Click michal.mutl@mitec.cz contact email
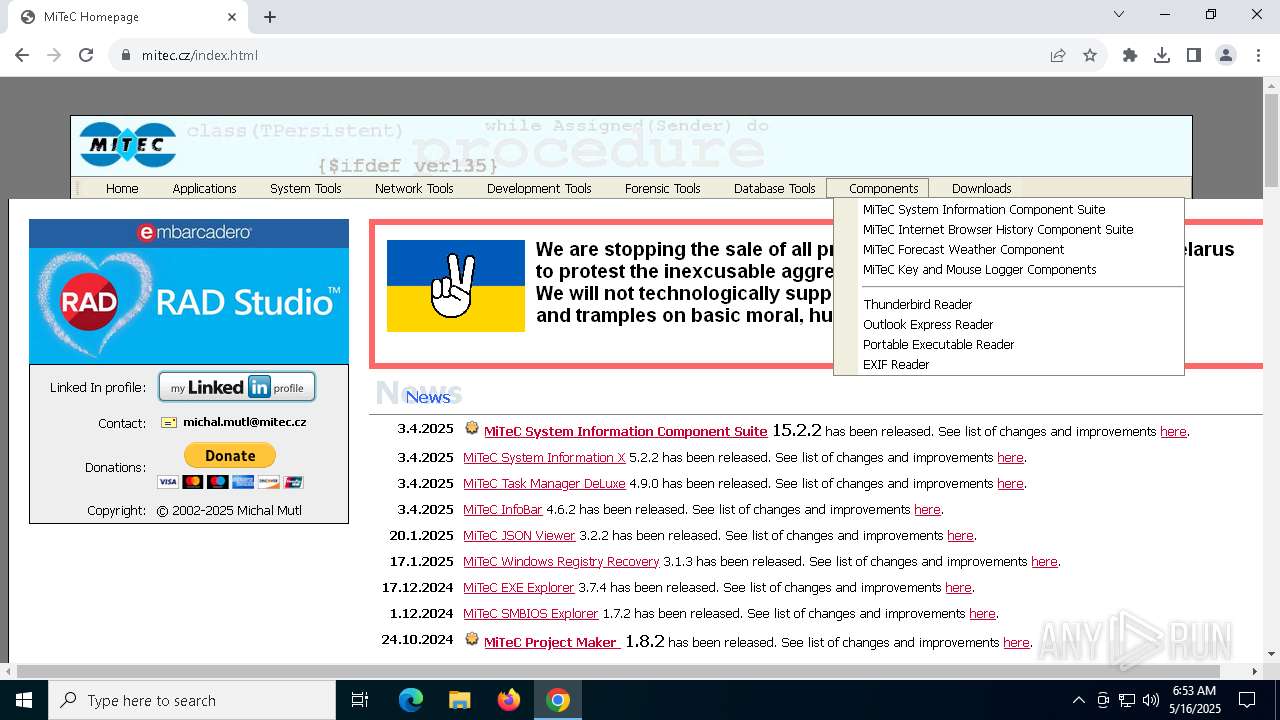 point(244,422)
